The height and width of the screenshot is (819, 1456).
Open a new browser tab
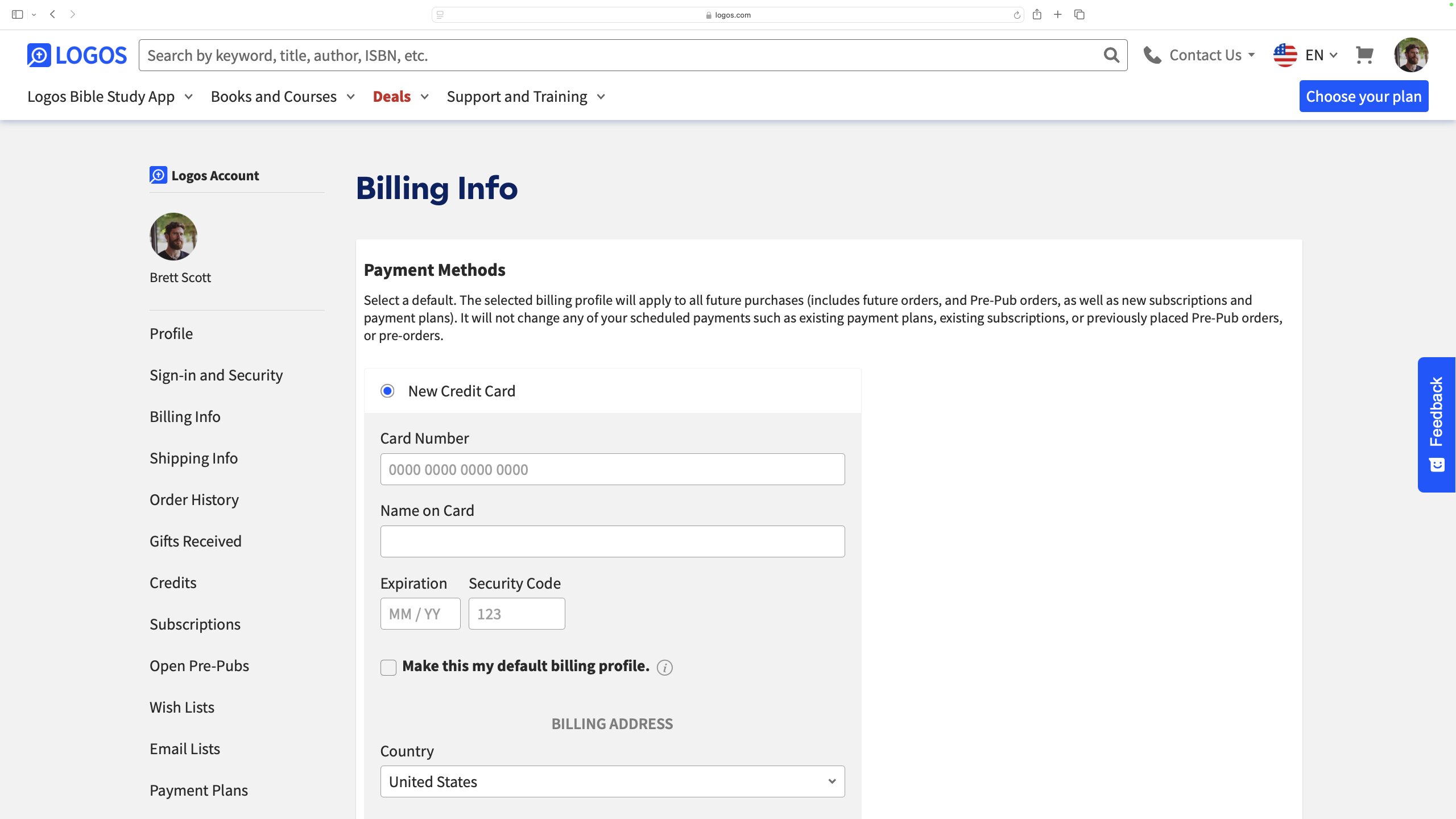[x=1058, y=14]
